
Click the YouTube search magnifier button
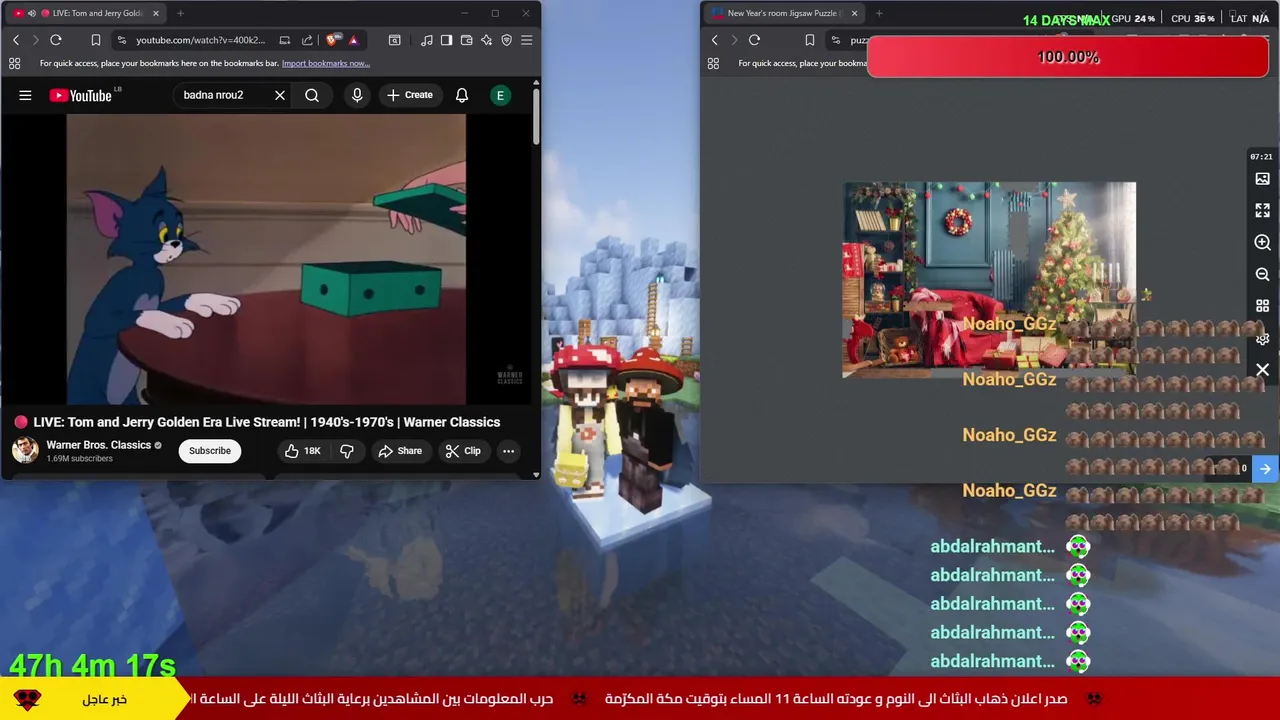pyautogui.click(x=312, y=95)
